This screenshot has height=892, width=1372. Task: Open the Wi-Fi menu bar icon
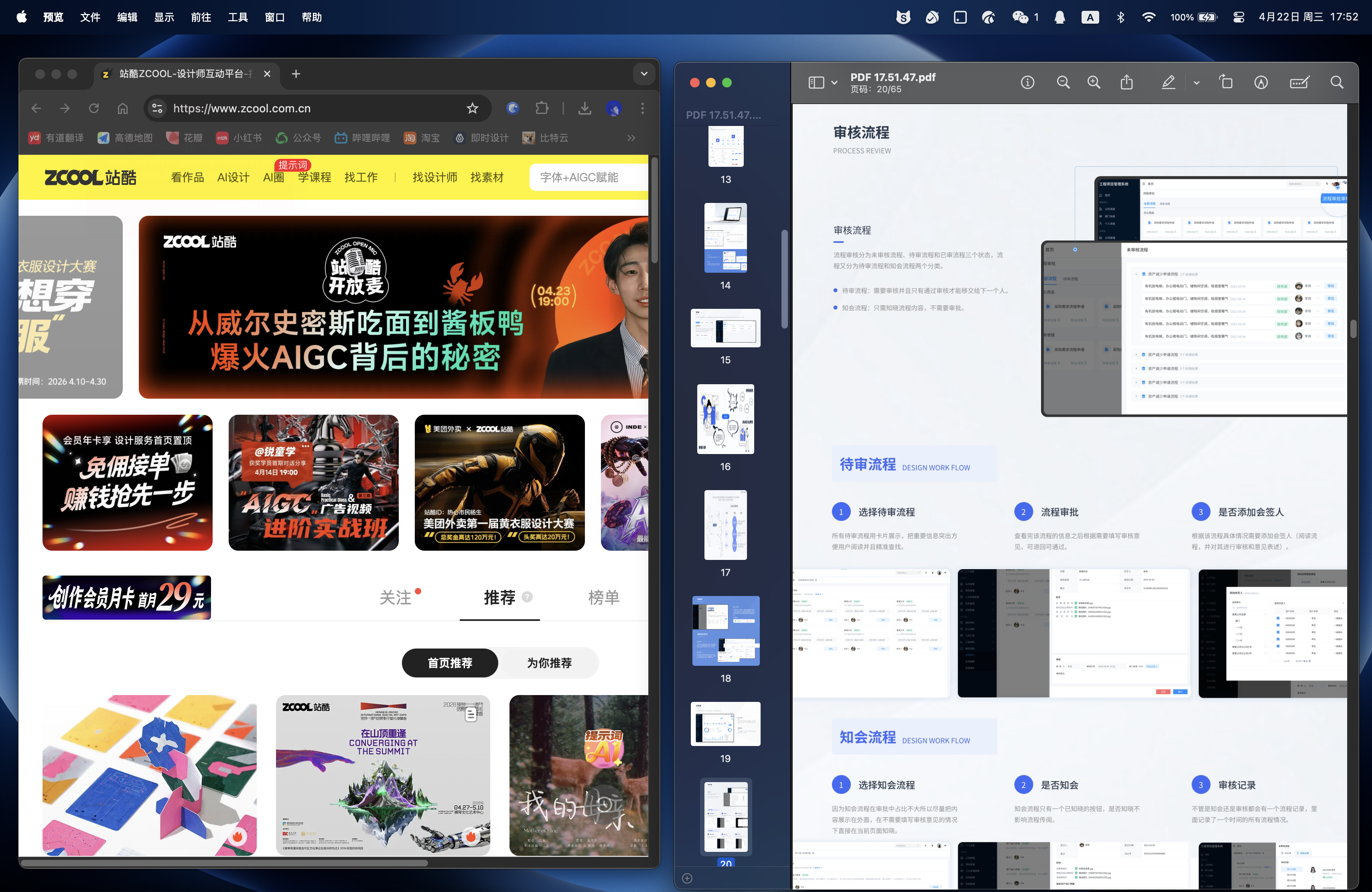pyautogui.click(x=1148, y=17)
